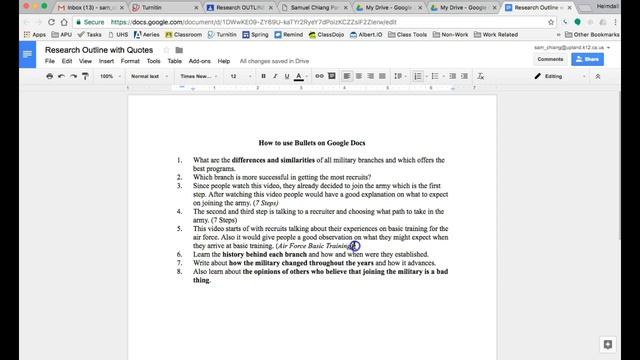Activate the Paint format tool
Screen dimensions: 640x360
(85, 76)
